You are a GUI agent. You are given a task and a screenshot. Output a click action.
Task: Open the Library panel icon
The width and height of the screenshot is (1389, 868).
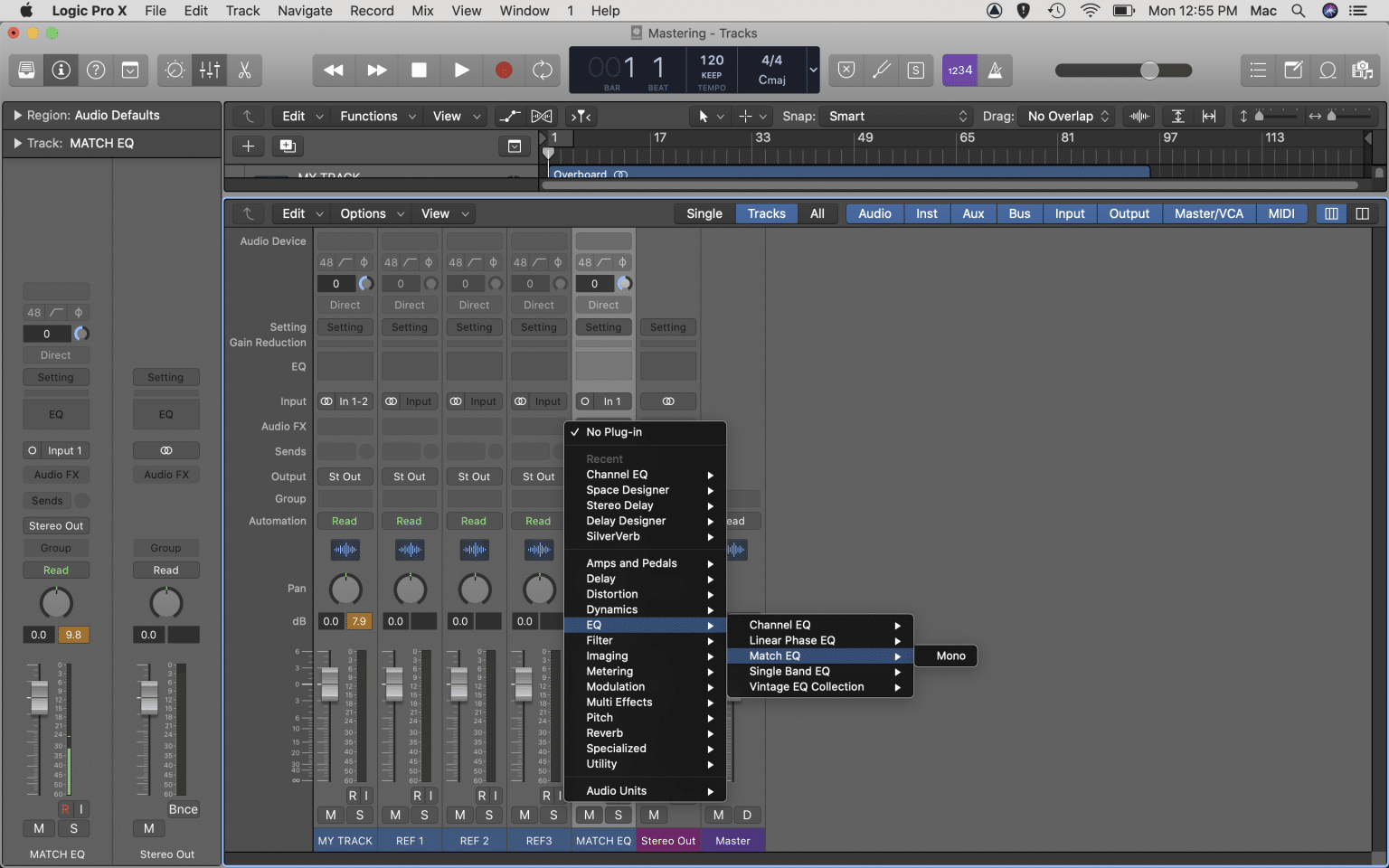(26, 70)
